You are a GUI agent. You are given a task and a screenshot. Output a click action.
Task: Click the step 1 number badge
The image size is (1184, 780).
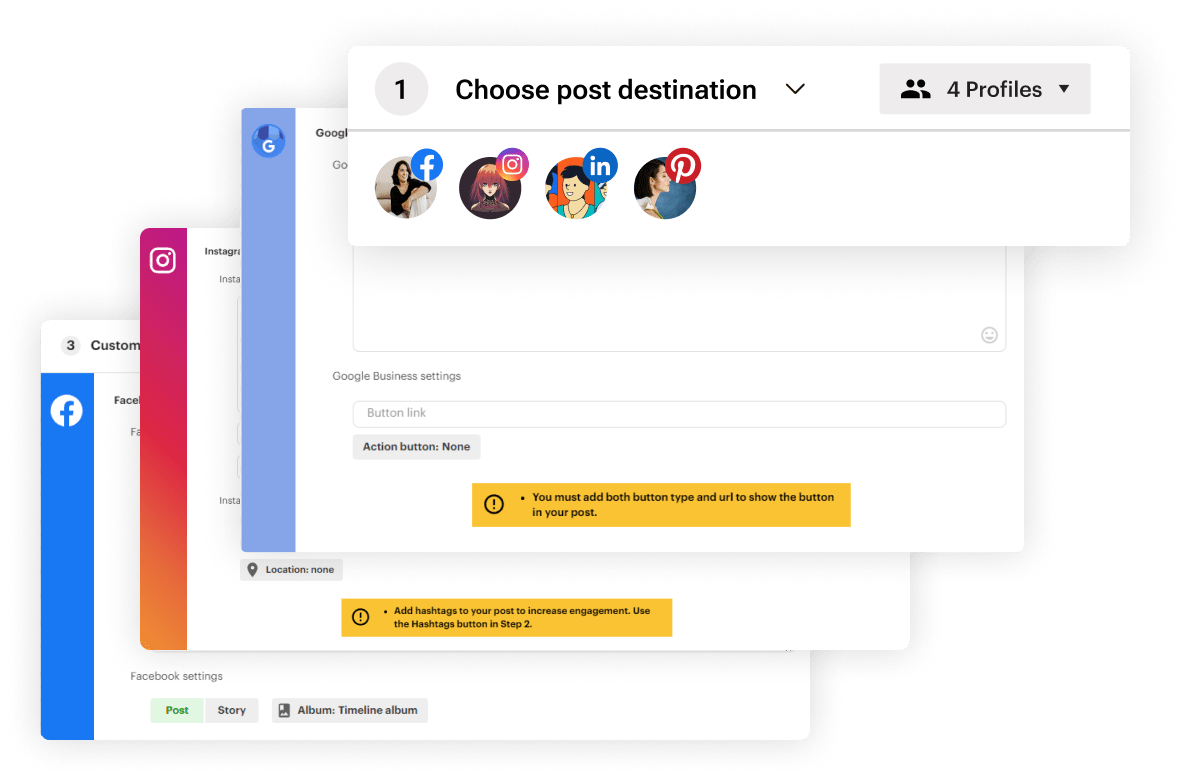(401, 89)
